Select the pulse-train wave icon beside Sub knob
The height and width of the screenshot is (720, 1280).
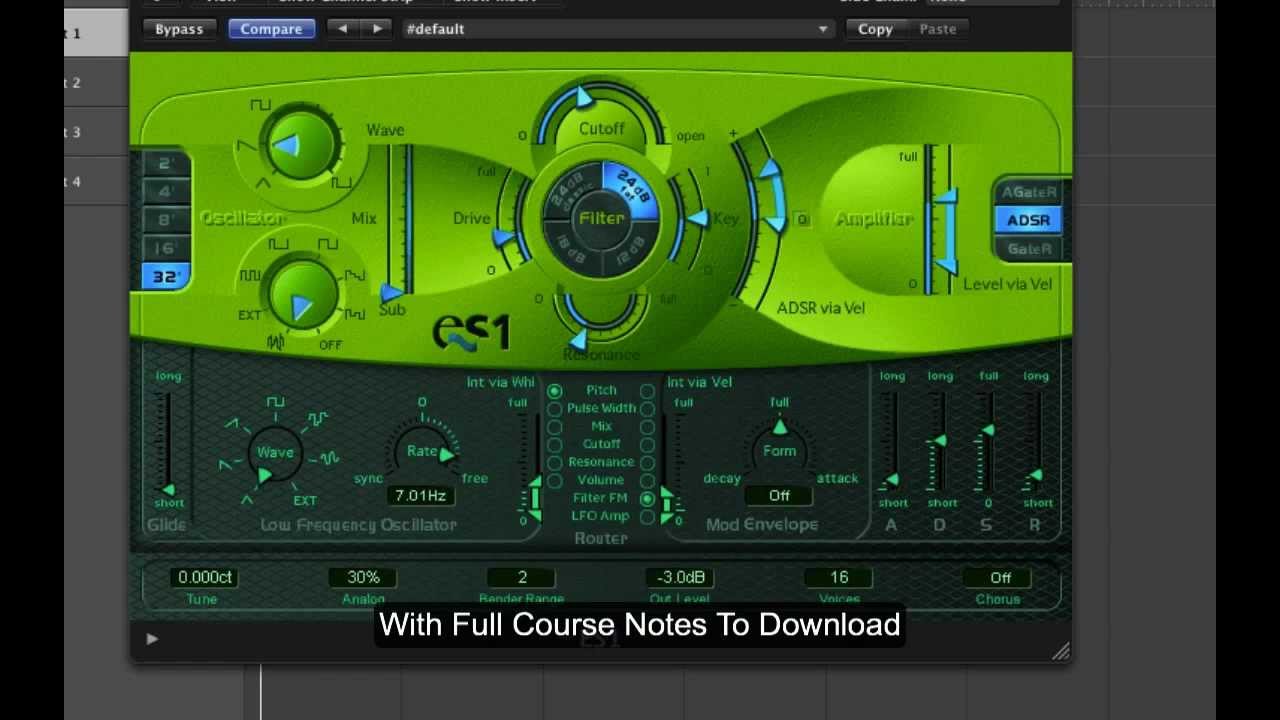click(x=250, y=276)
